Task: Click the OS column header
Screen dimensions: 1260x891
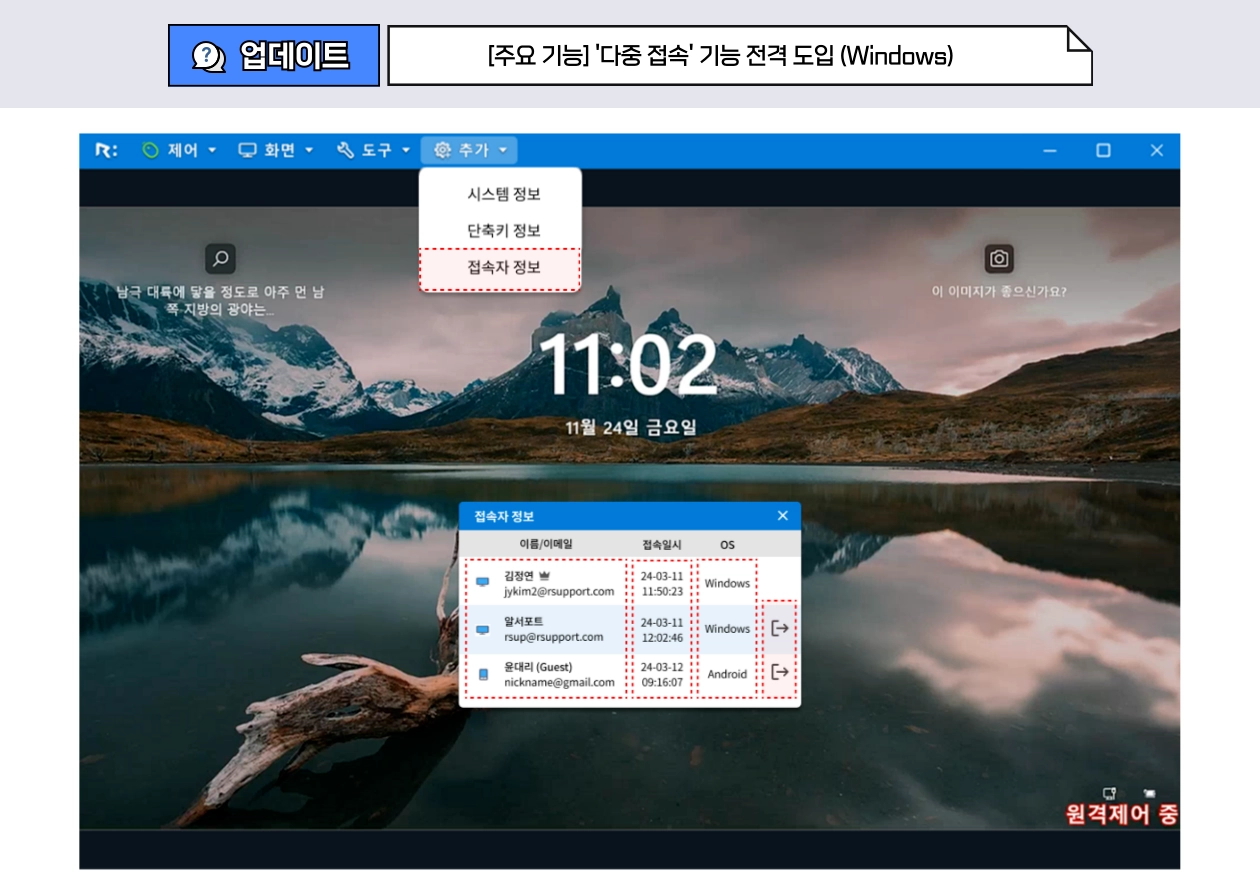Action: click(727, 544)
